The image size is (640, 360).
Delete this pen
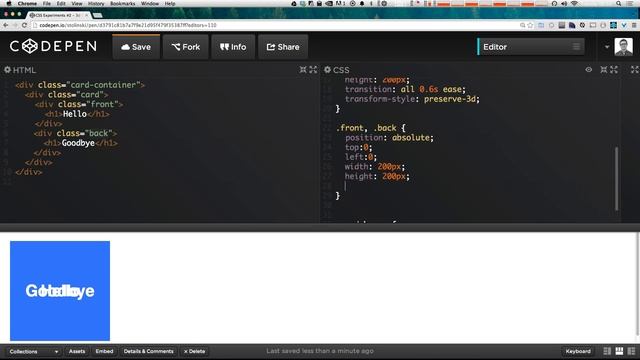pyautogui.click(x=194, y=351)
